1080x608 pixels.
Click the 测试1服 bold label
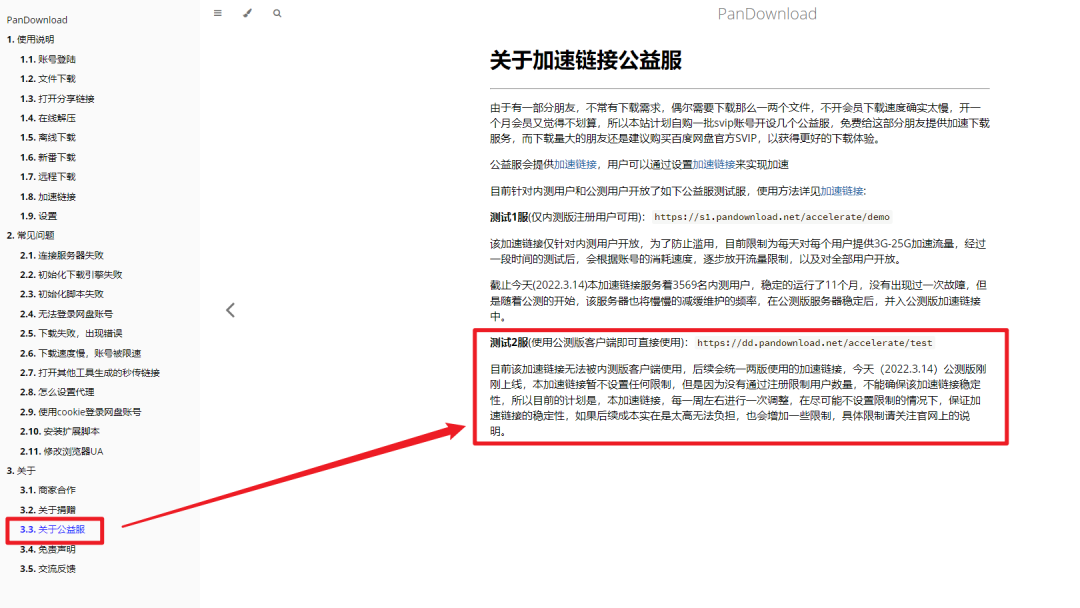click(509, 217)
